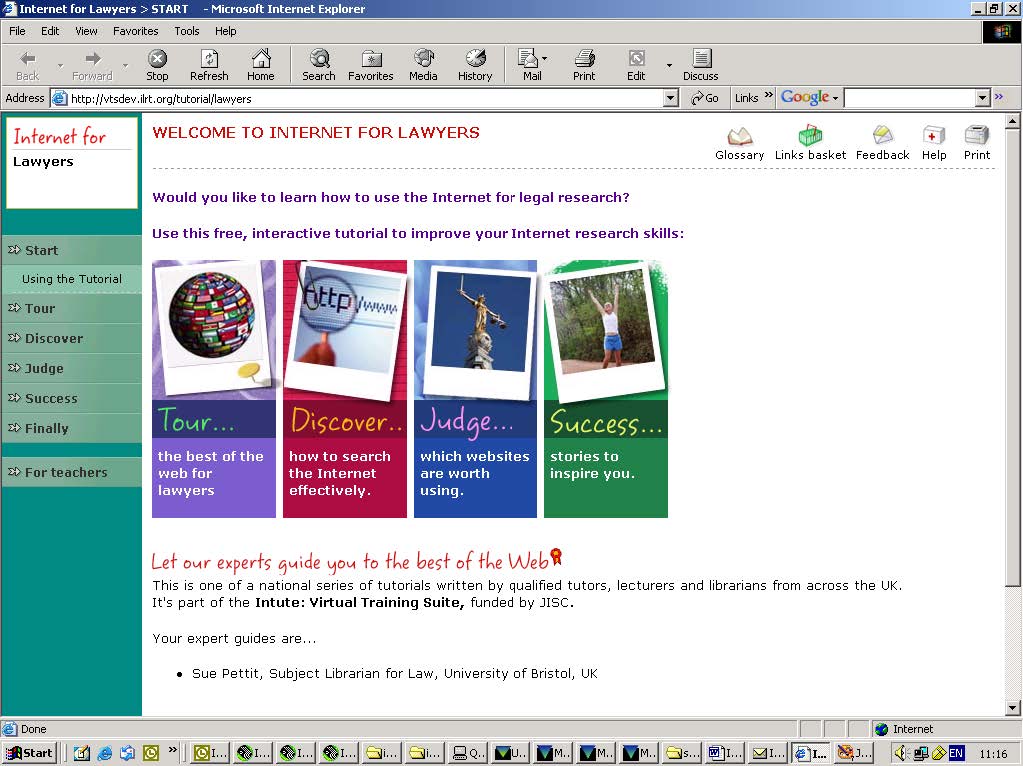Viewport: 1023px width, 766px height.
Task: Click the Edit toolbar button
Action: [x=636, y=65]
